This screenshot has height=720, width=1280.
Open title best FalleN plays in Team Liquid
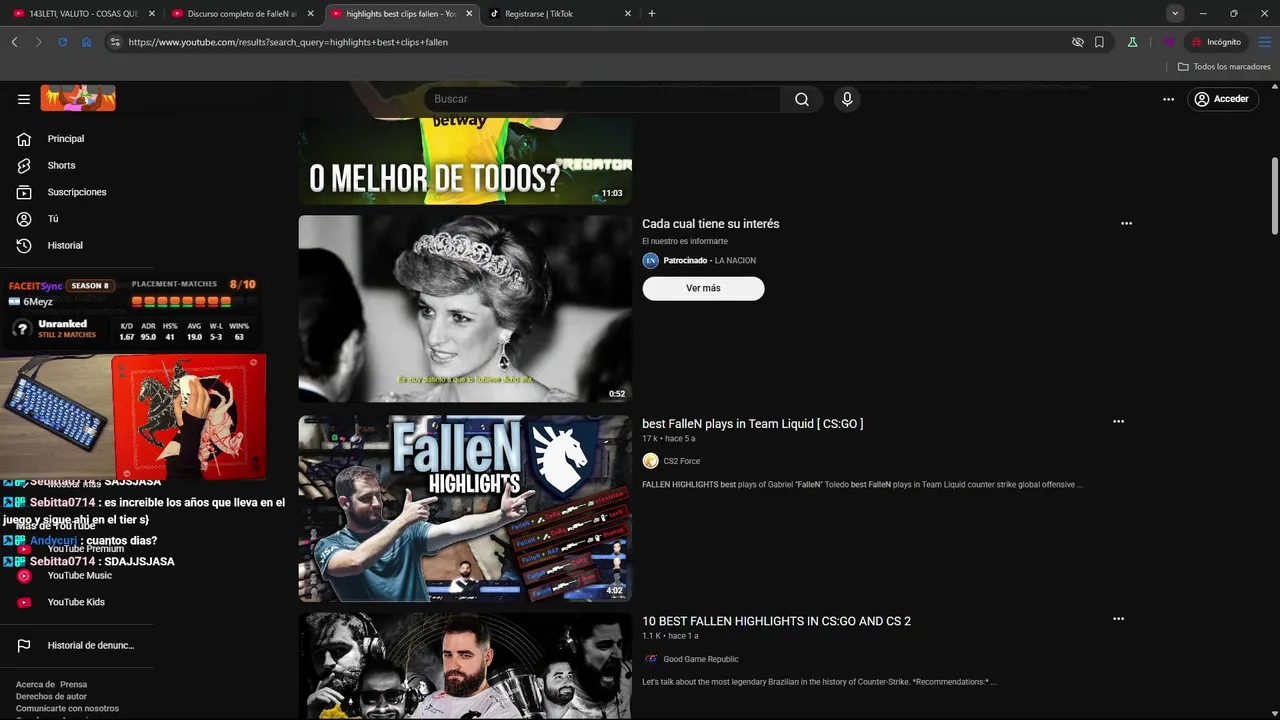(752, 424)
